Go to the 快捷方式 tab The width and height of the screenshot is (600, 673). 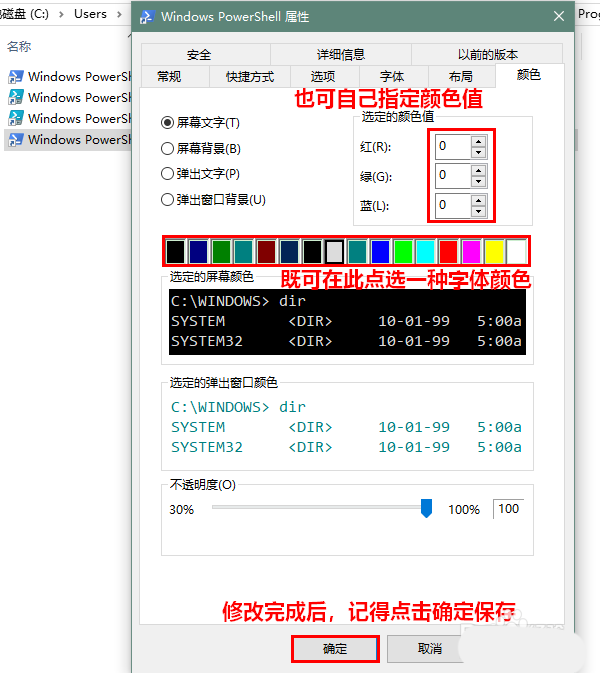coord(250,77)
